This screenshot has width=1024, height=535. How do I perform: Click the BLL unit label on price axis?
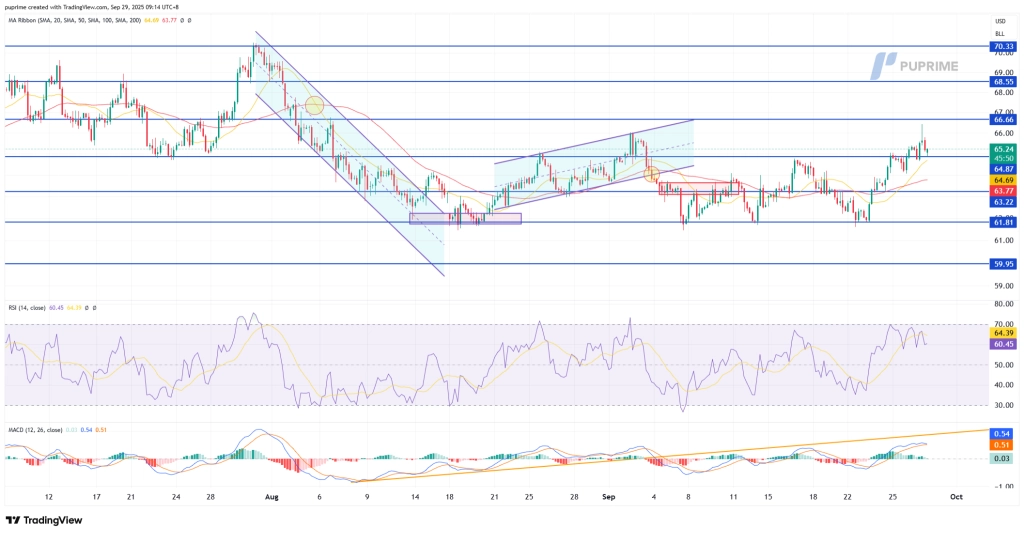click(999, 32)
